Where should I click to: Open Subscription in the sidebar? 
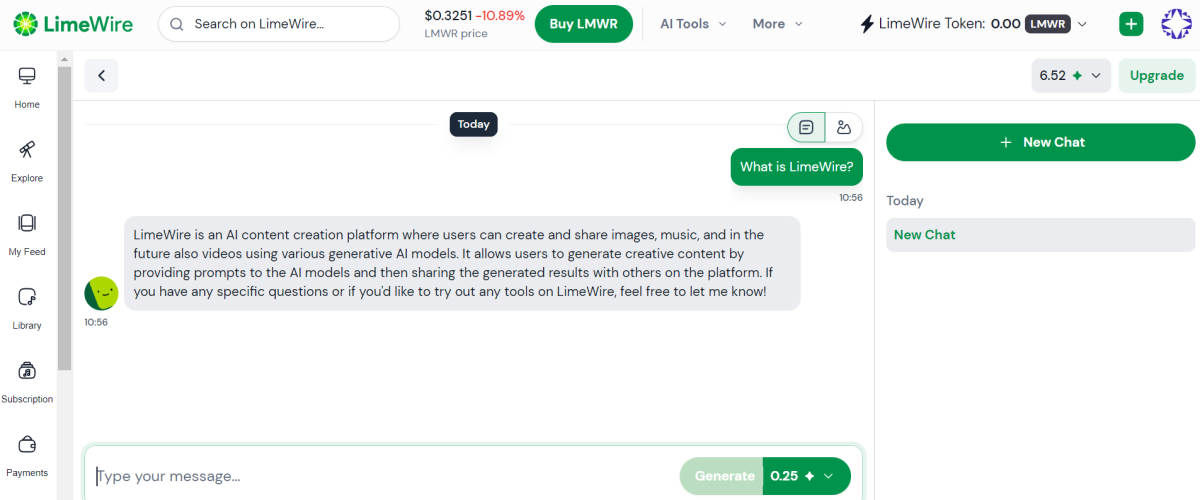click(x=27, y=381)
